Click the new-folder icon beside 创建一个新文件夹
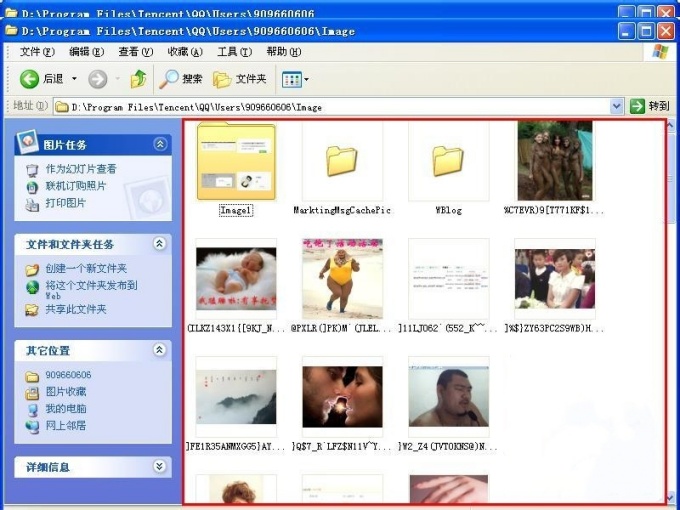Screen dimensions: 680x510 point(33,269)
